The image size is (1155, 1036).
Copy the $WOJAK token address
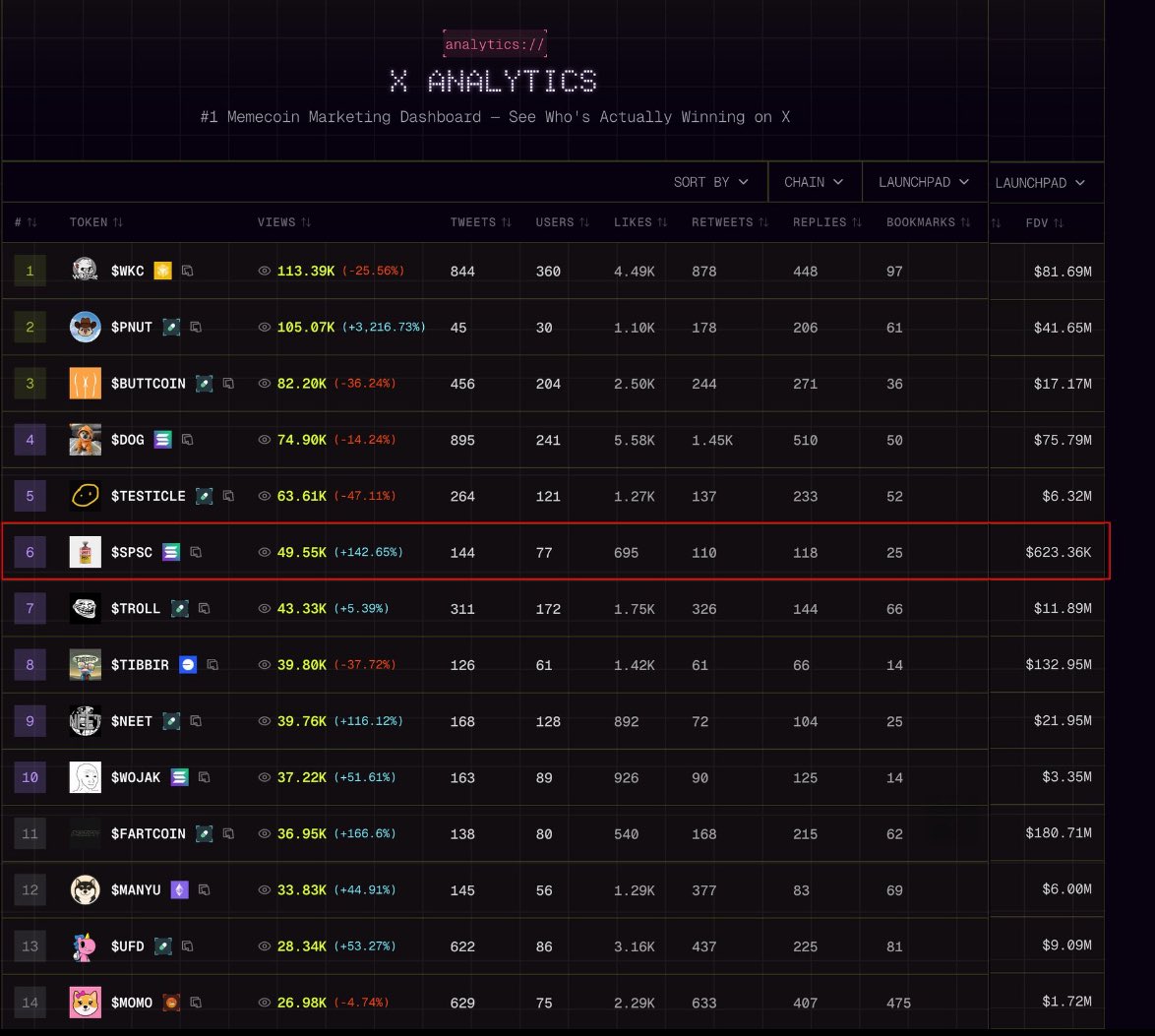[x=204, y=777]
